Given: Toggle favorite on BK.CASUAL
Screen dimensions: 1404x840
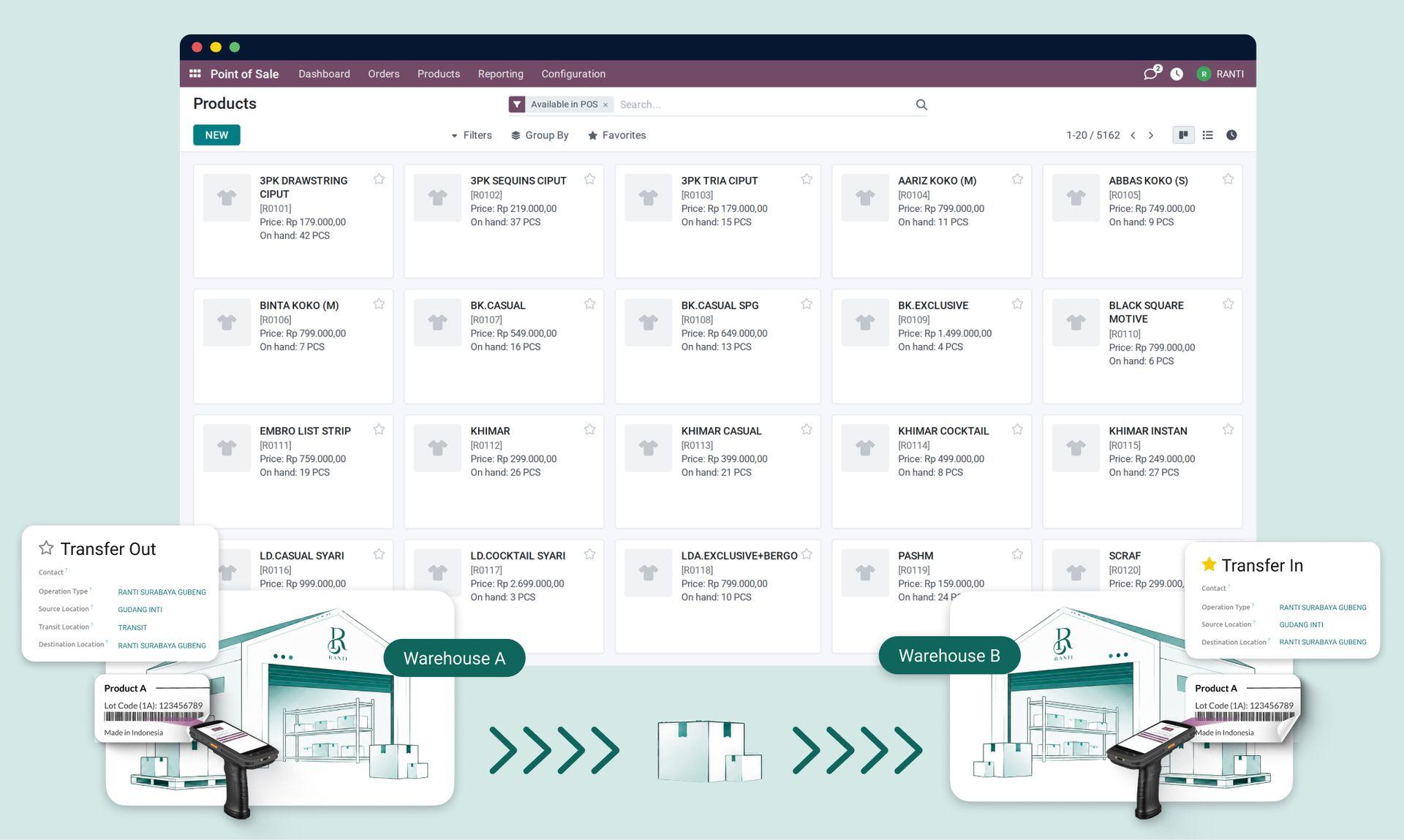Looking at the screenshot, I should (590, 304).
